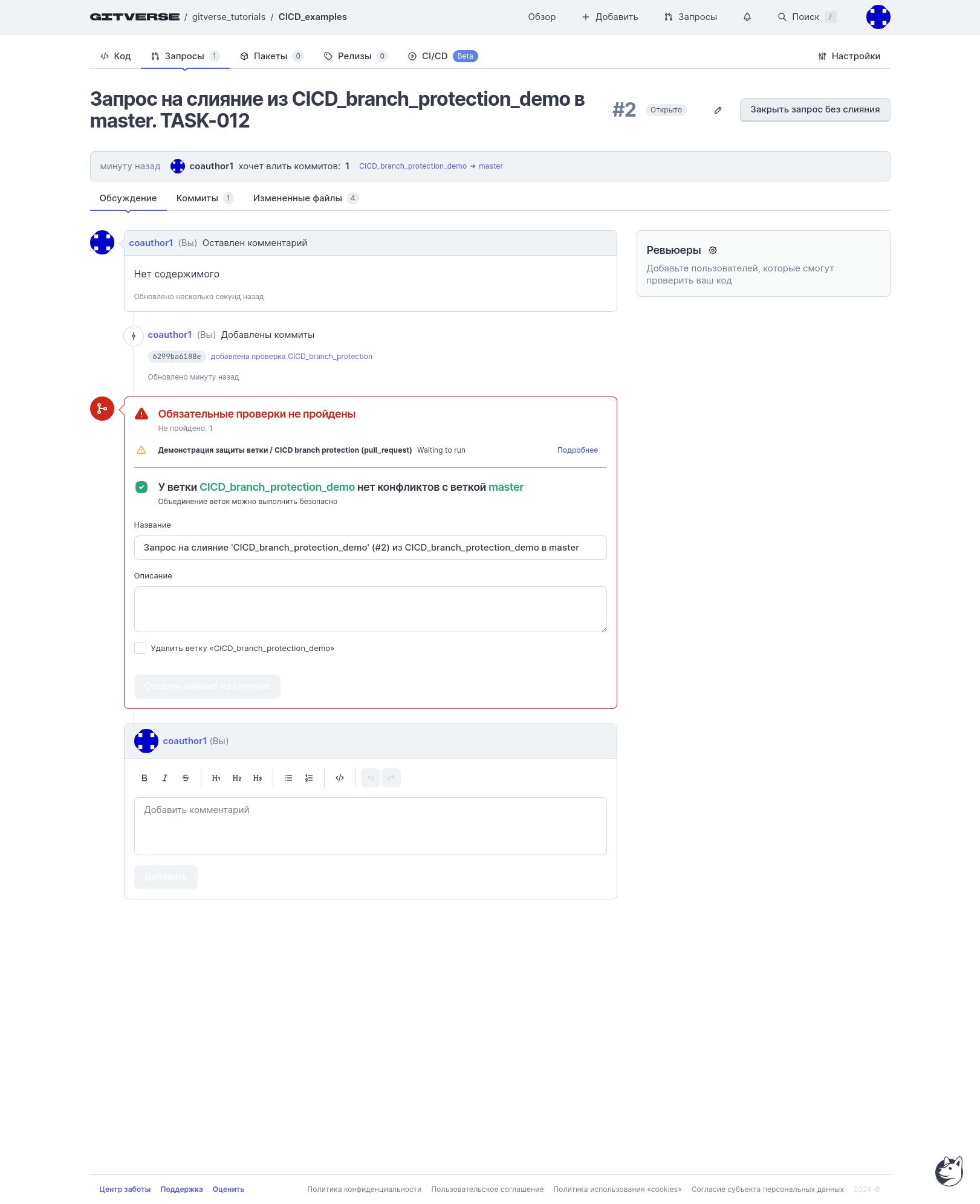Click the commit timeline icon near coauthor1

coord(134,335)
